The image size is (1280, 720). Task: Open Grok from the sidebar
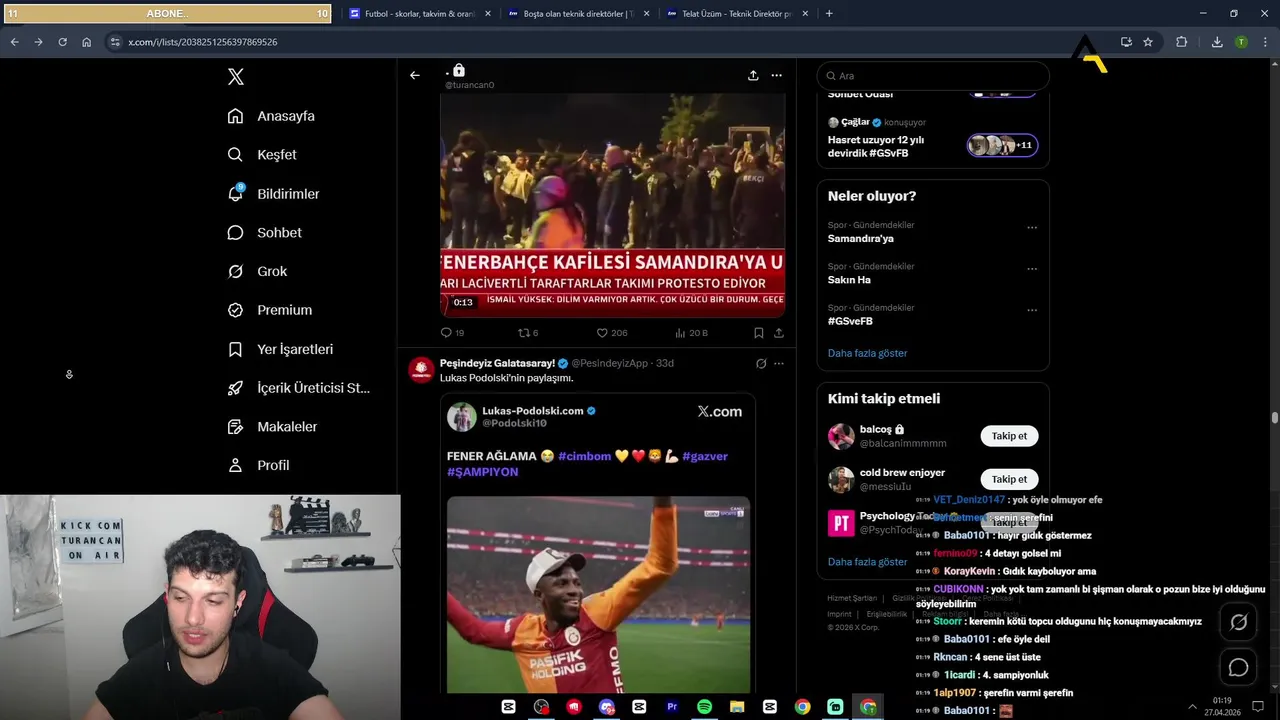257,271
